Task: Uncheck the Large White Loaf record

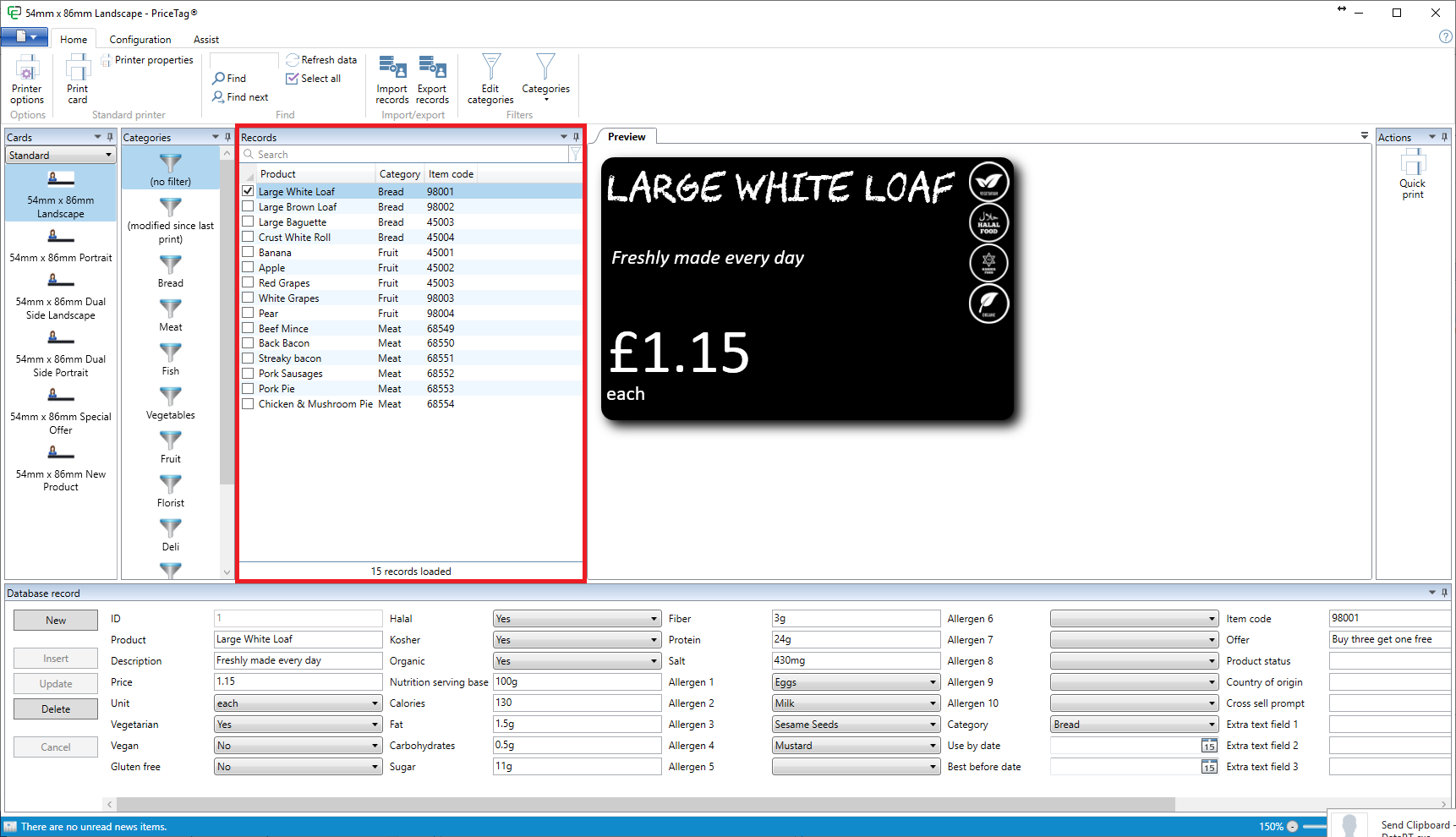Action: coord(248,191)
